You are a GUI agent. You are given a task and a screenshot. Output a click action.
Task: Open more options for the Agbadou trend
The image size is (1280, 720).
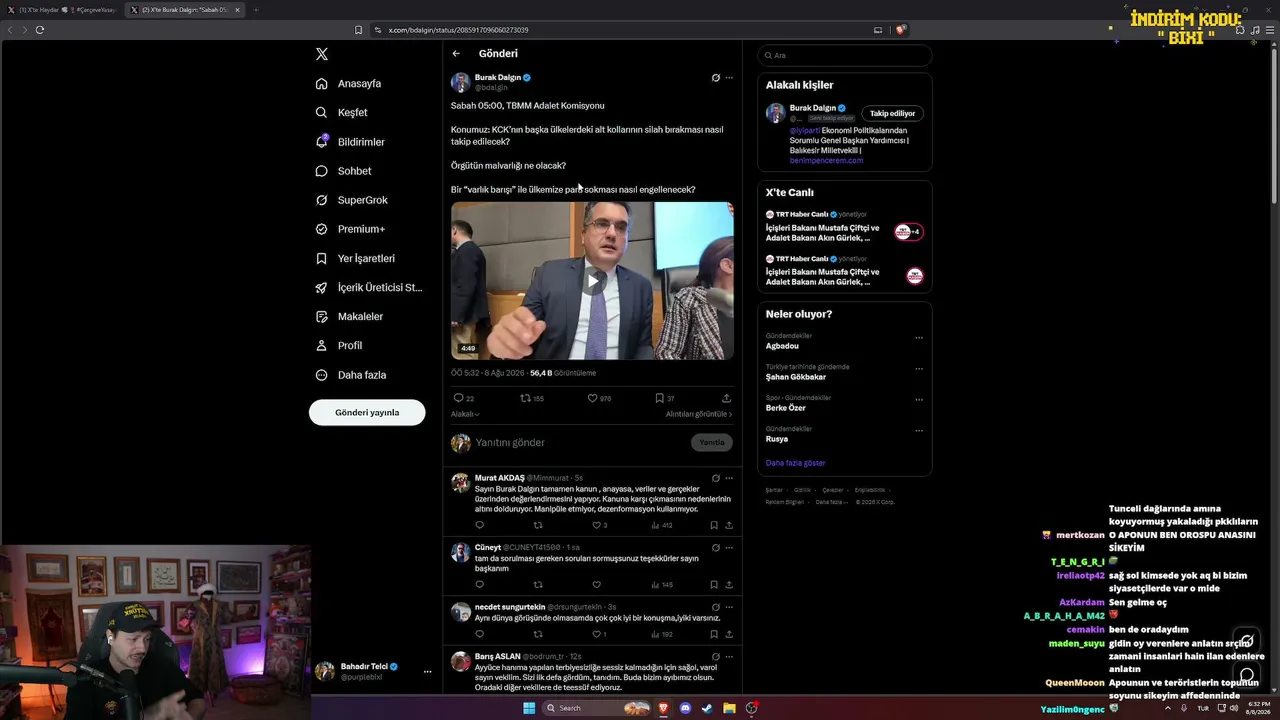tap(919, 338)
